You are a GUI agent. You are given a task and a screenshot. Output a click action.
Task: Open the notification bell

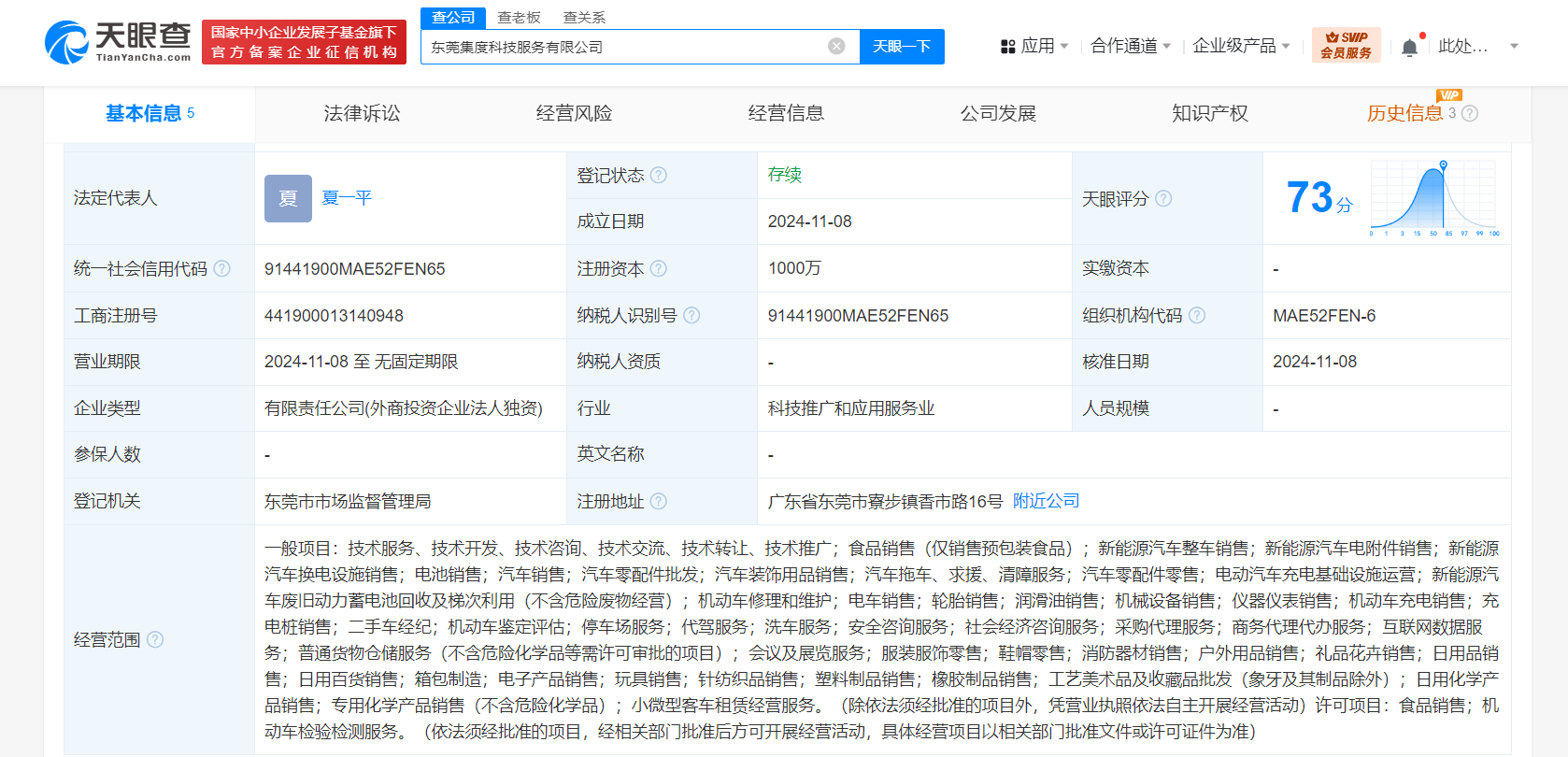pos(1409,47)
